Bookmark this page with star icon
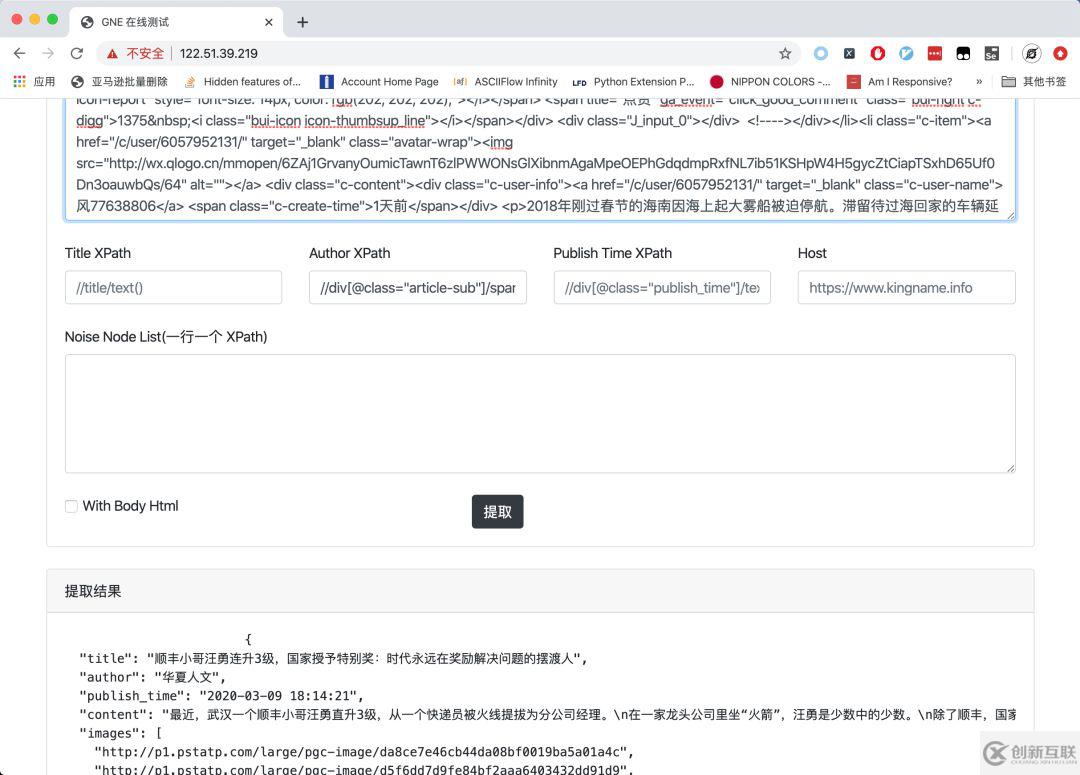The width and height of the screenshot is (1080, 775). (x=785, y=53)
